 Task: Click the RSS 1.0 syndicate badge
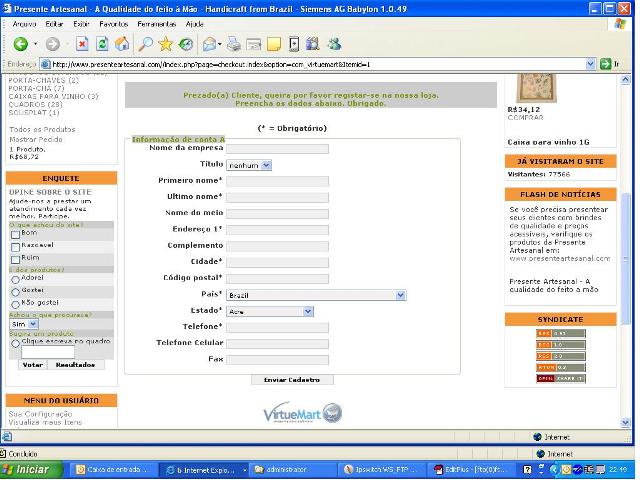click(x=560, y=345)
